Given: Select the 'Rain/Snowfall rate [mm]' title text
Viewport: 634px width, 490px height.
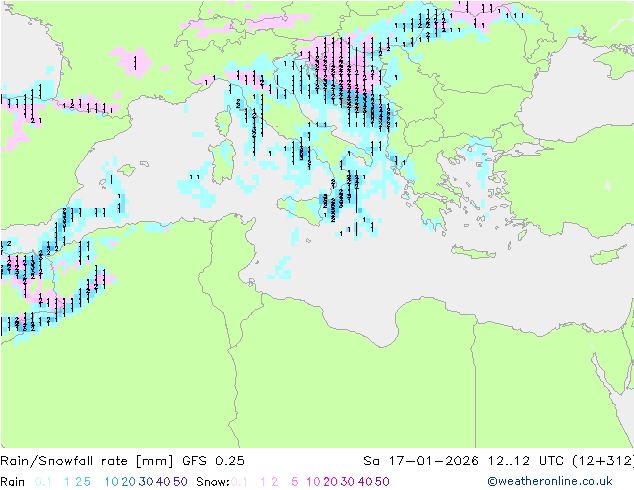Looking at the screenshot, I should 87,461.
